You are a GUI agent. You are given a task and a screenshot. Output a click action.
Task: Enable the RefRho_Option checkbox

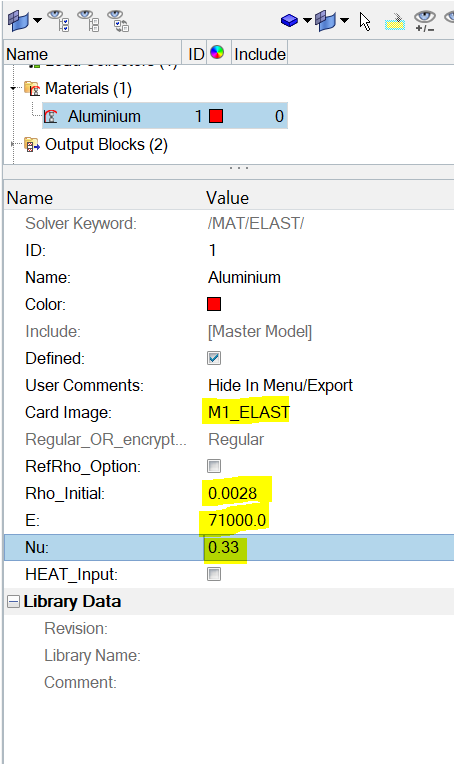tap(214, 466)
